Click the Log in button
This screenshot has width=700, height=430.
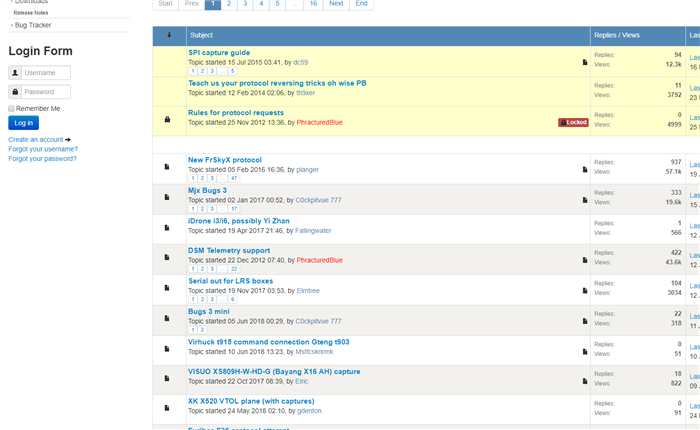[x=24, y=123]
